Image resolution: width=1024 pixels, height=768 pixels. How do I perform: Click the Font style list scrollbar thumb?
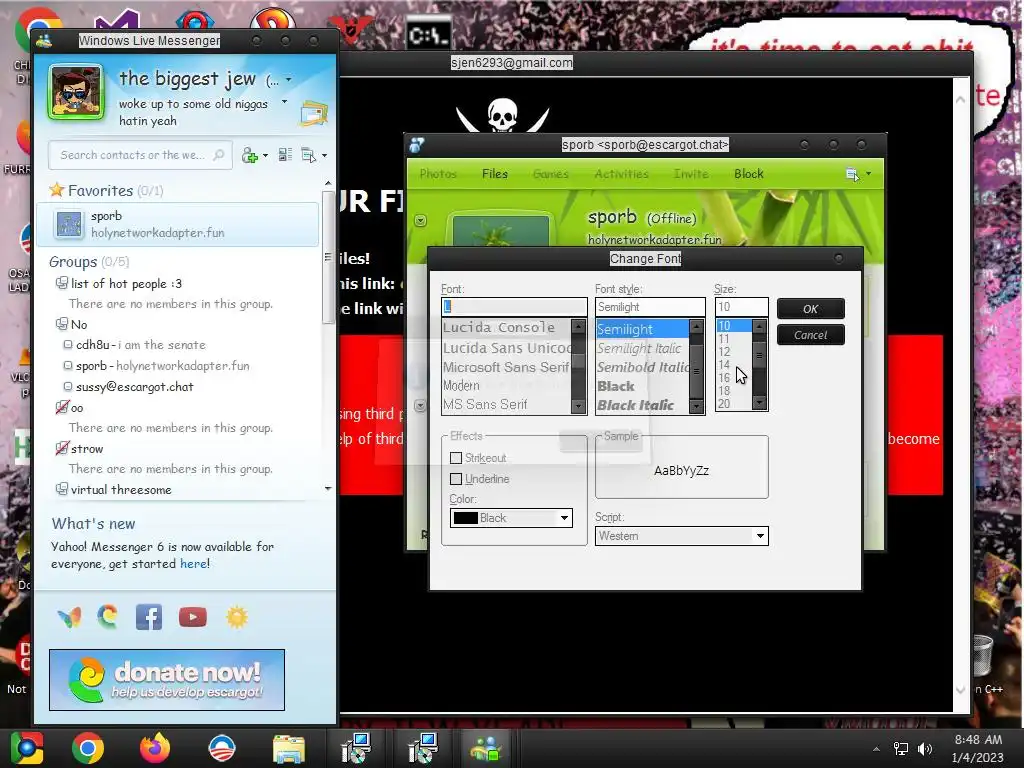coord(696,370)
